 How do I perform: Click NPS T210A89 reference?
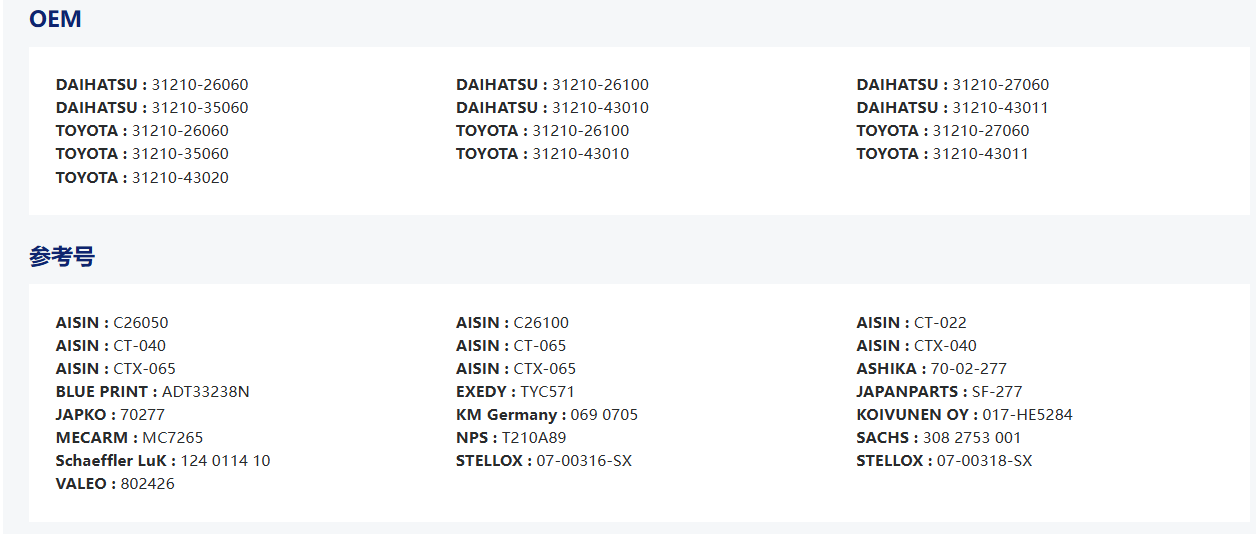(510, 438)
